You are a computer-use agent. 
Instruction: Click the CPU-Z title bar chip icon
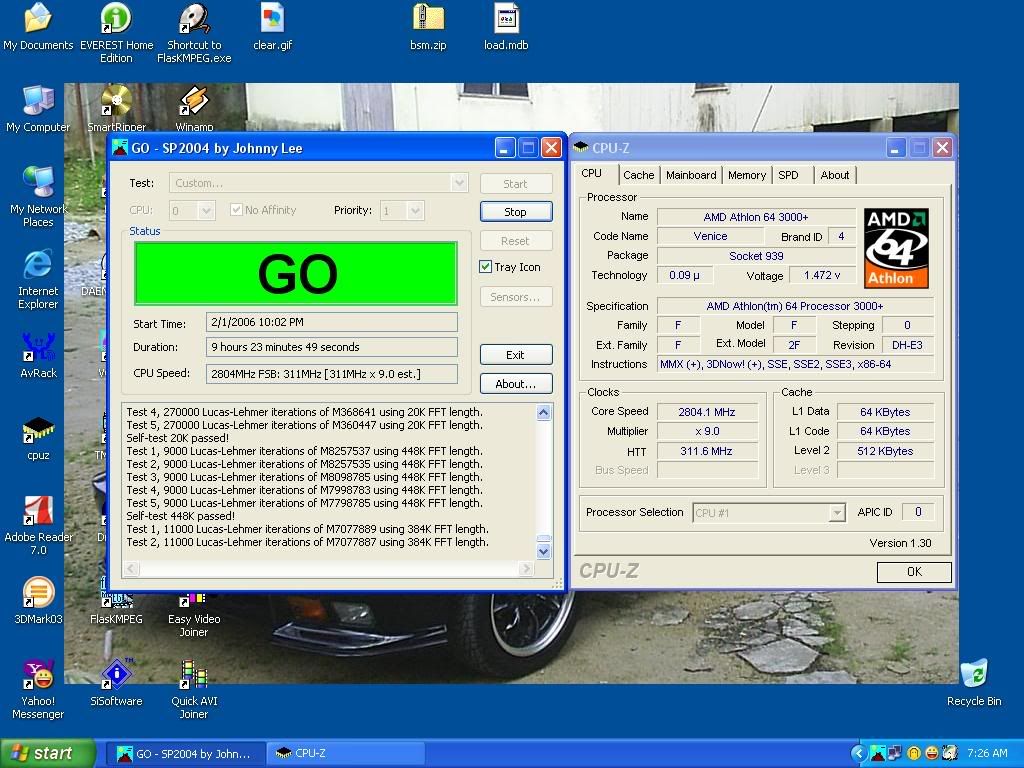click(581, 148)
